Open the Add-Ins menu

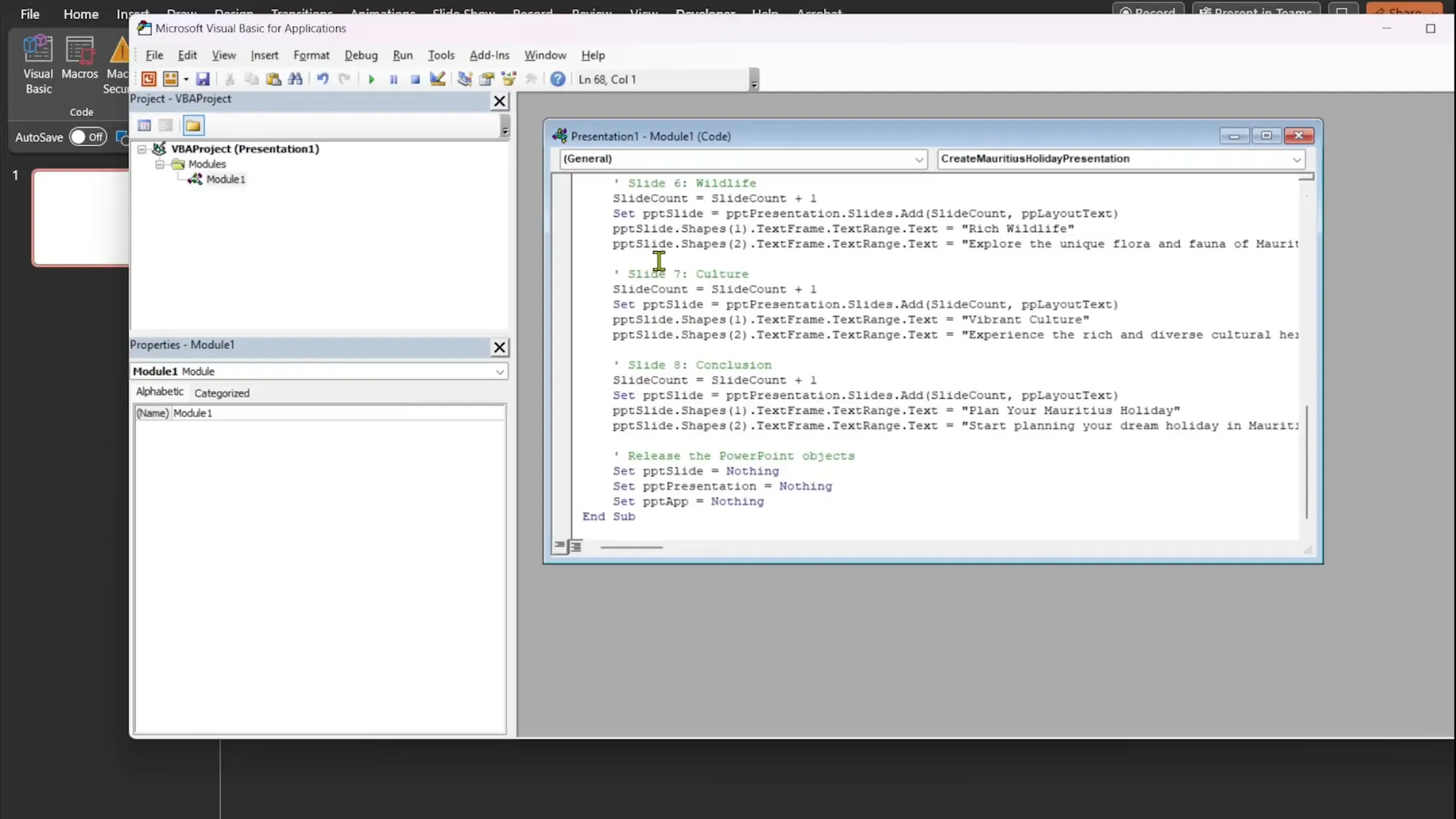click(489, 55)
